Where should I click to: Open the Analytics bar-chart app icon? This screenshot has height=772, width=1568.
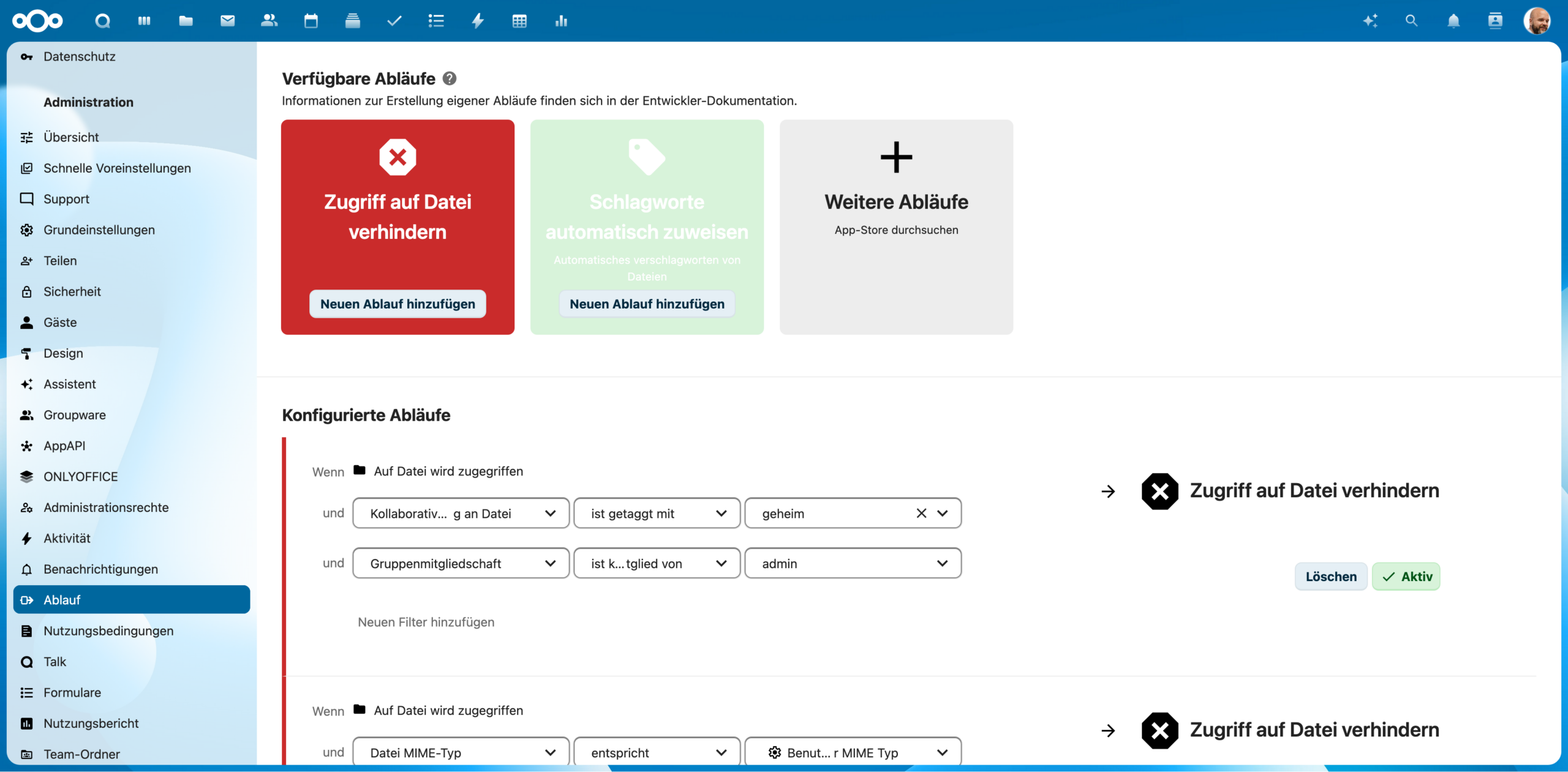[560, 21]
